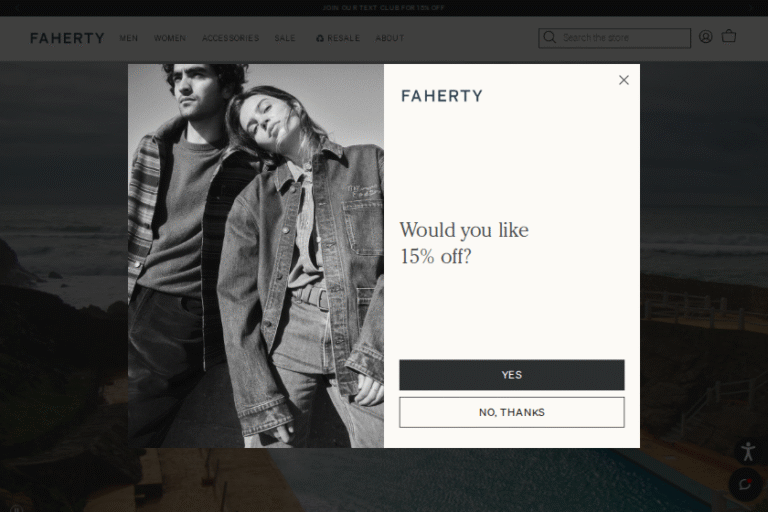Click the Resale recycle icon
The image size is (768, 512).
(x=320, y=38)
